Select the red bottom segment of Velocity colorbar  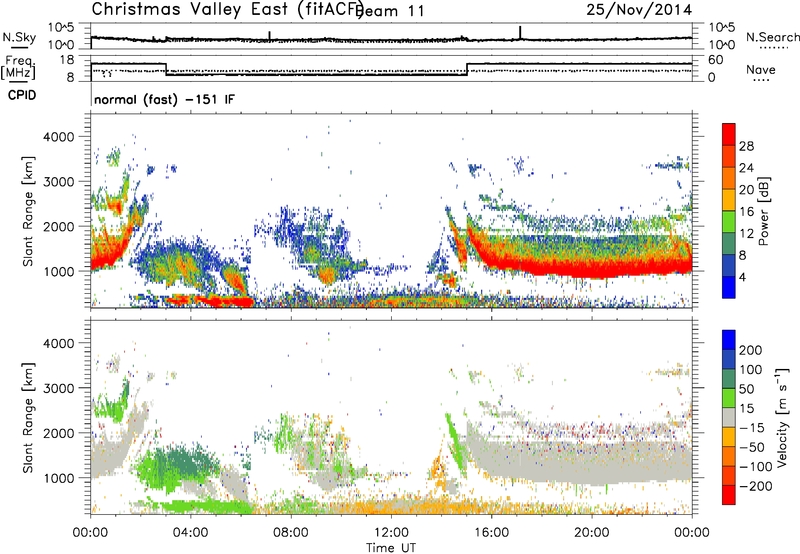pos(729,495)
